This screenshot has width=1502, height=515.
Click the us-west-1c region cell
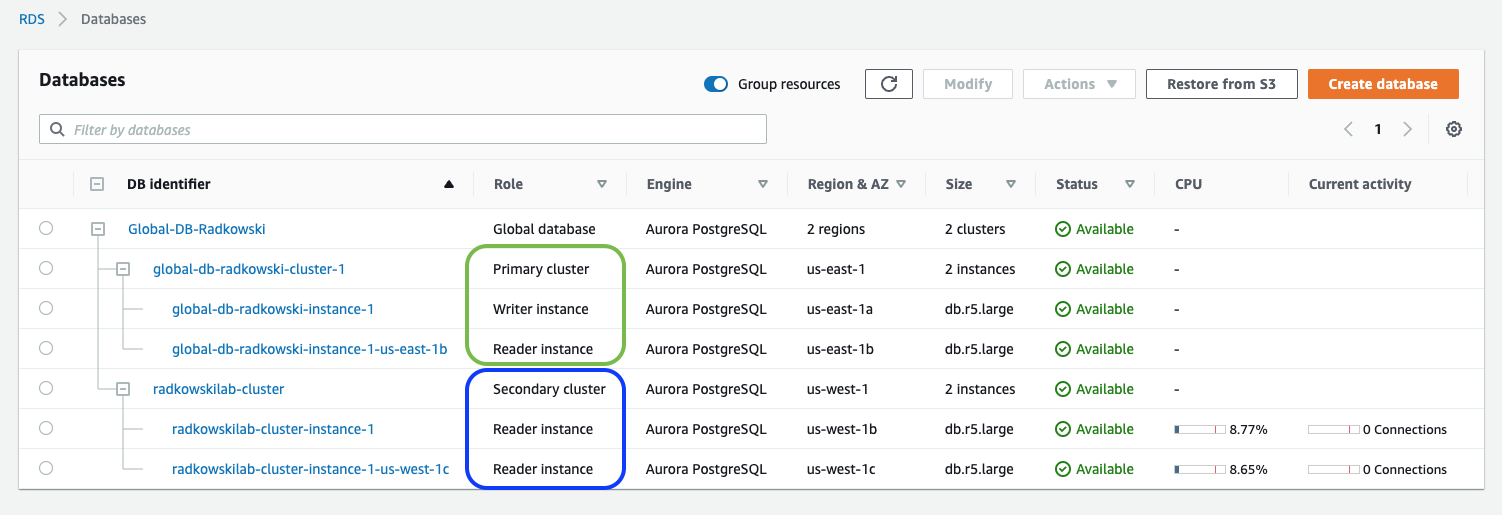841,469
